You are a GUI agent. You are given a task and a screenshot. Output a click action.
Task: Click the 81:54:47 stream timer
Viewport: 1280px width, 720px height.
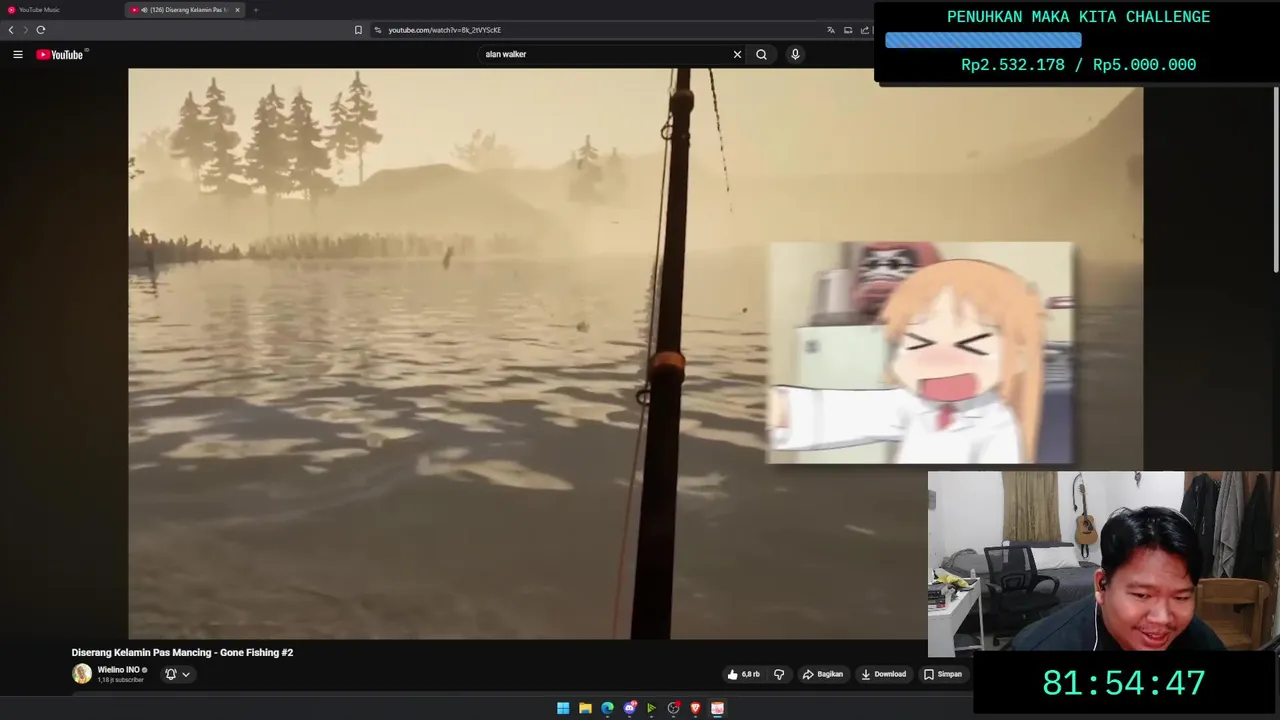coord(1124,684)
